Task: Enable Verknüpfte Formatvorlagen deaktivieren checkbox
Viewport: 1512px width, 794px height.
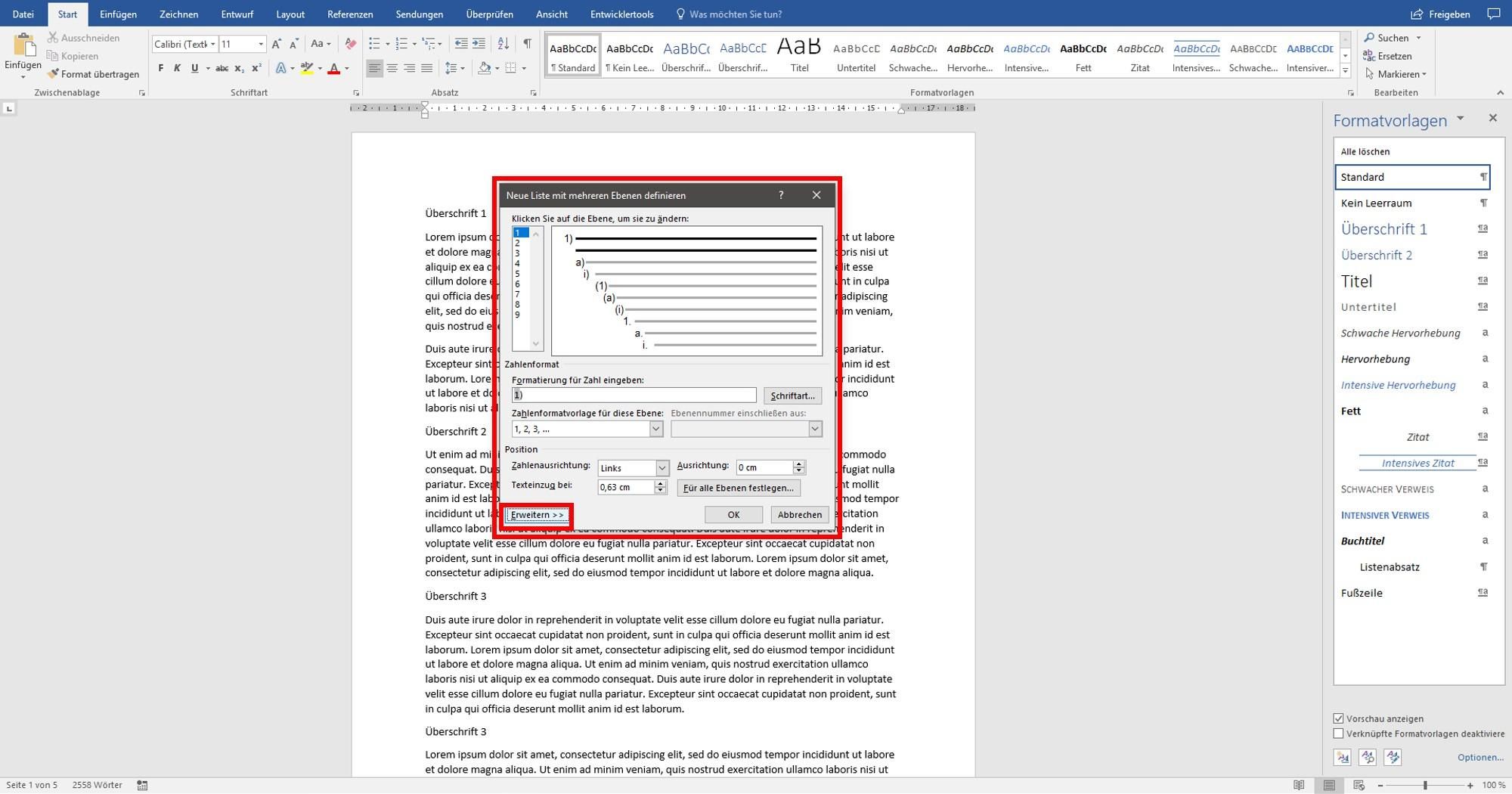Action: click(x=1339, y=734)
